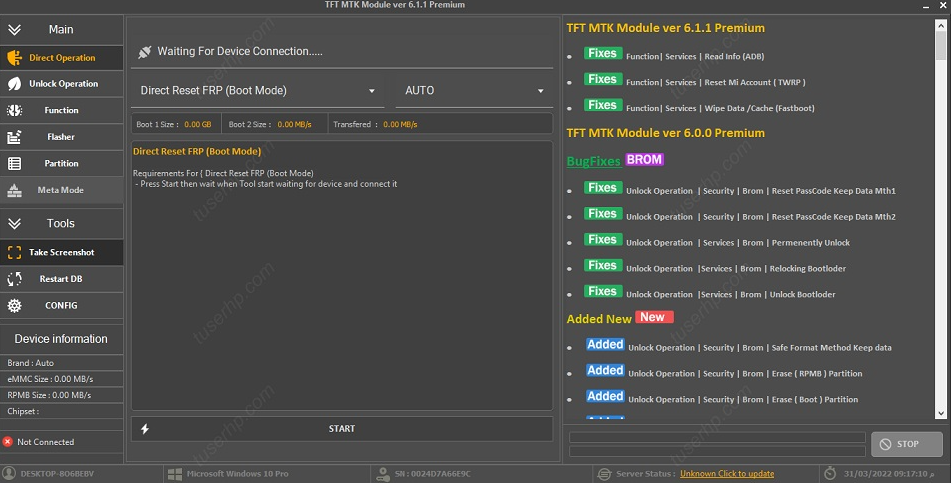Image resolution: width=951 pixels, height=483 pixels.
Task: Click the plug icon beside Waiting For Device
Action: pos(144,52)
